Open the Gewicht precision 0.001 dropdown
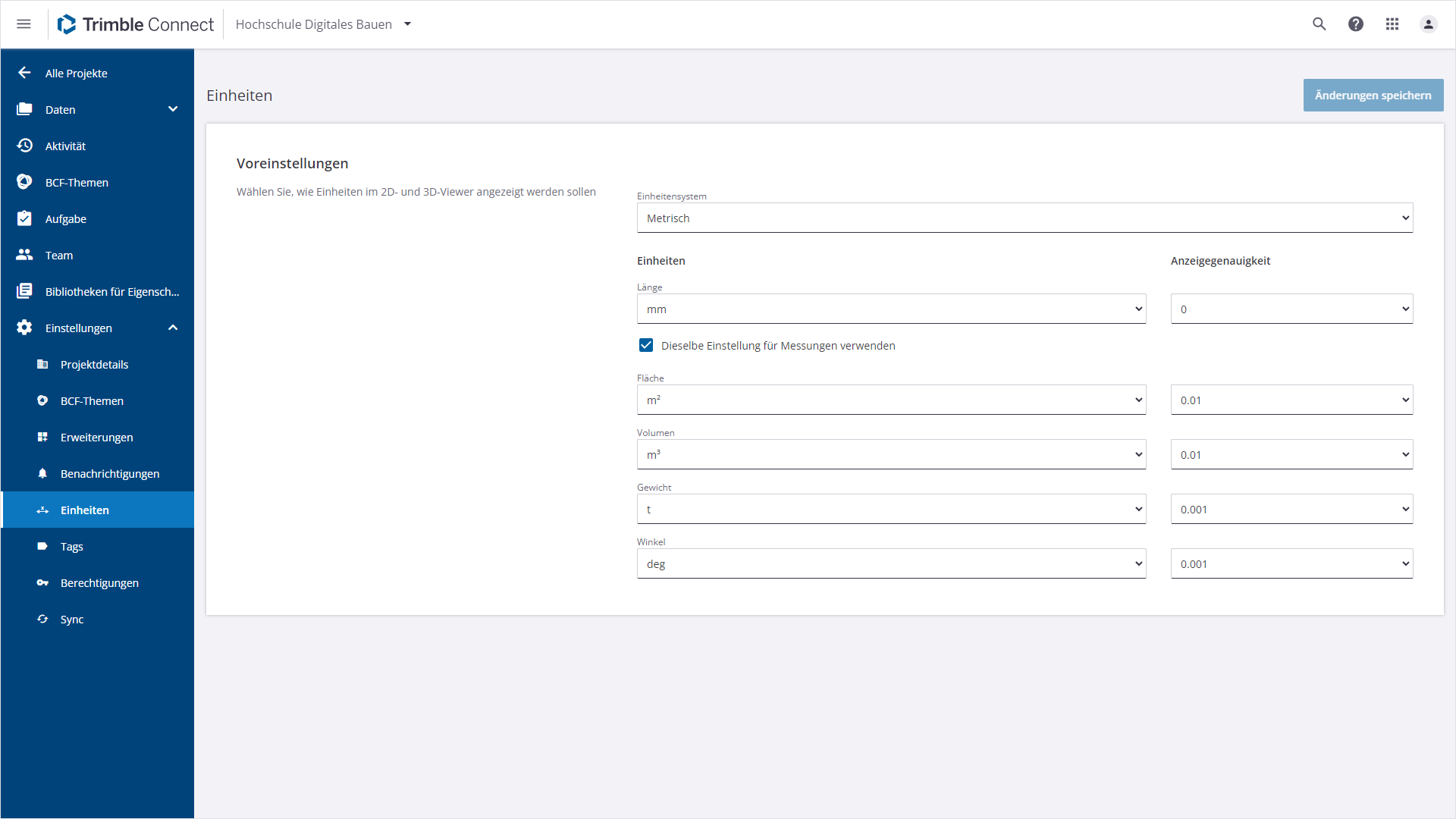 (1291, 510)
